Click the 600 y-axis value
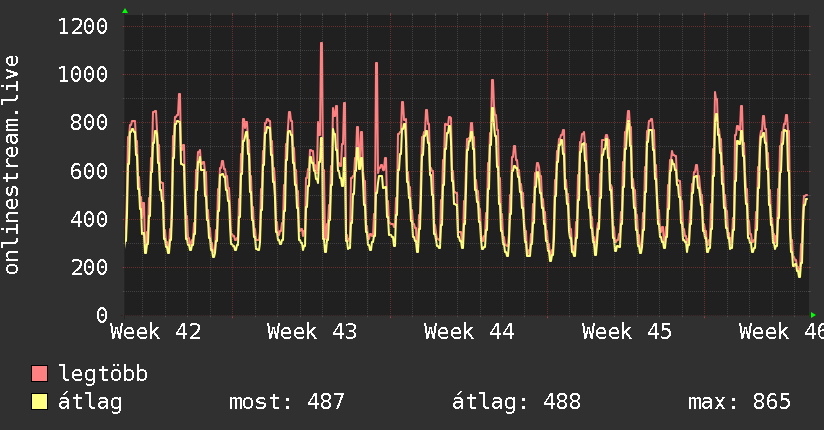The image size is (824, 430). [89, 171]
